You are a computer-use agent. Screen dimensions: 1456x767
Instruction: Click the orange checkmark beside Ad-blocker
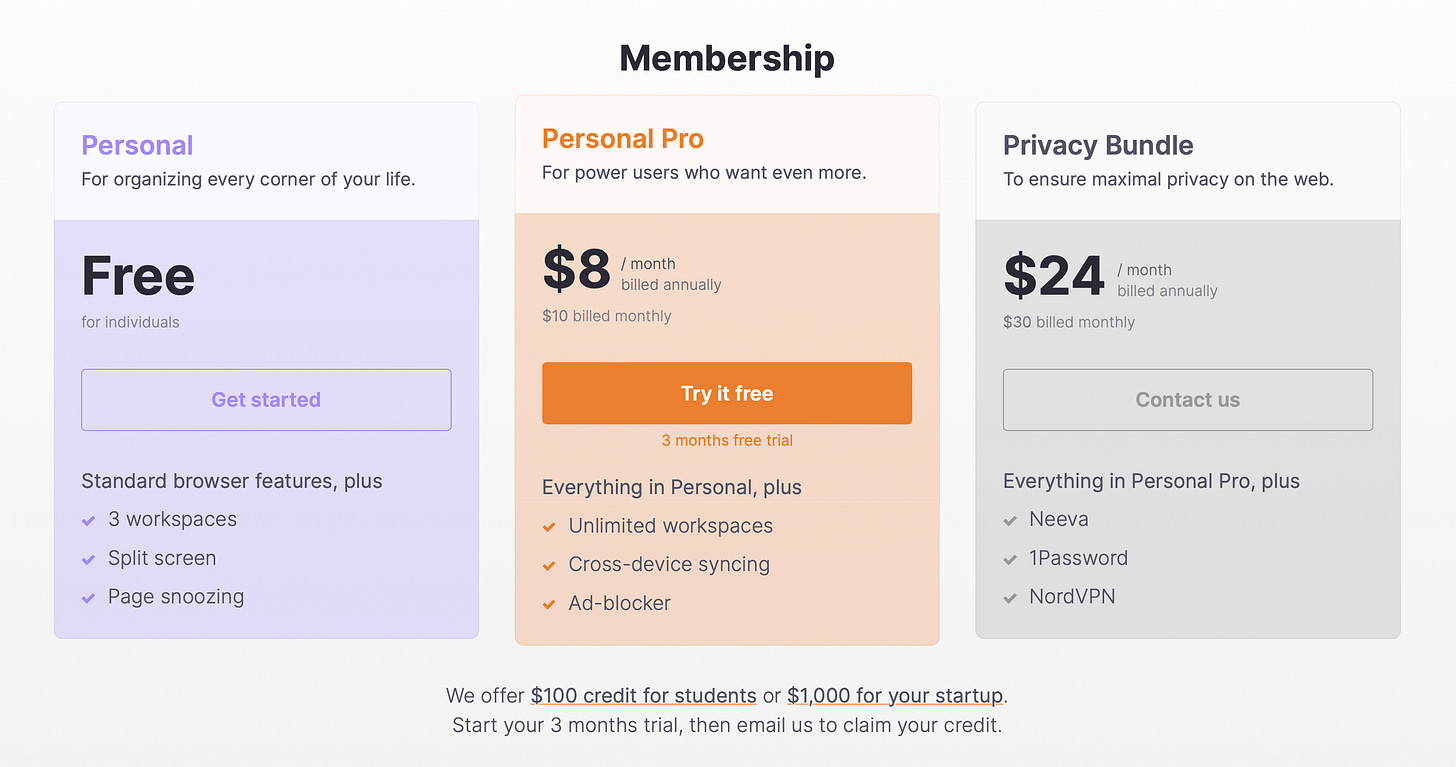tap(549, 604)
